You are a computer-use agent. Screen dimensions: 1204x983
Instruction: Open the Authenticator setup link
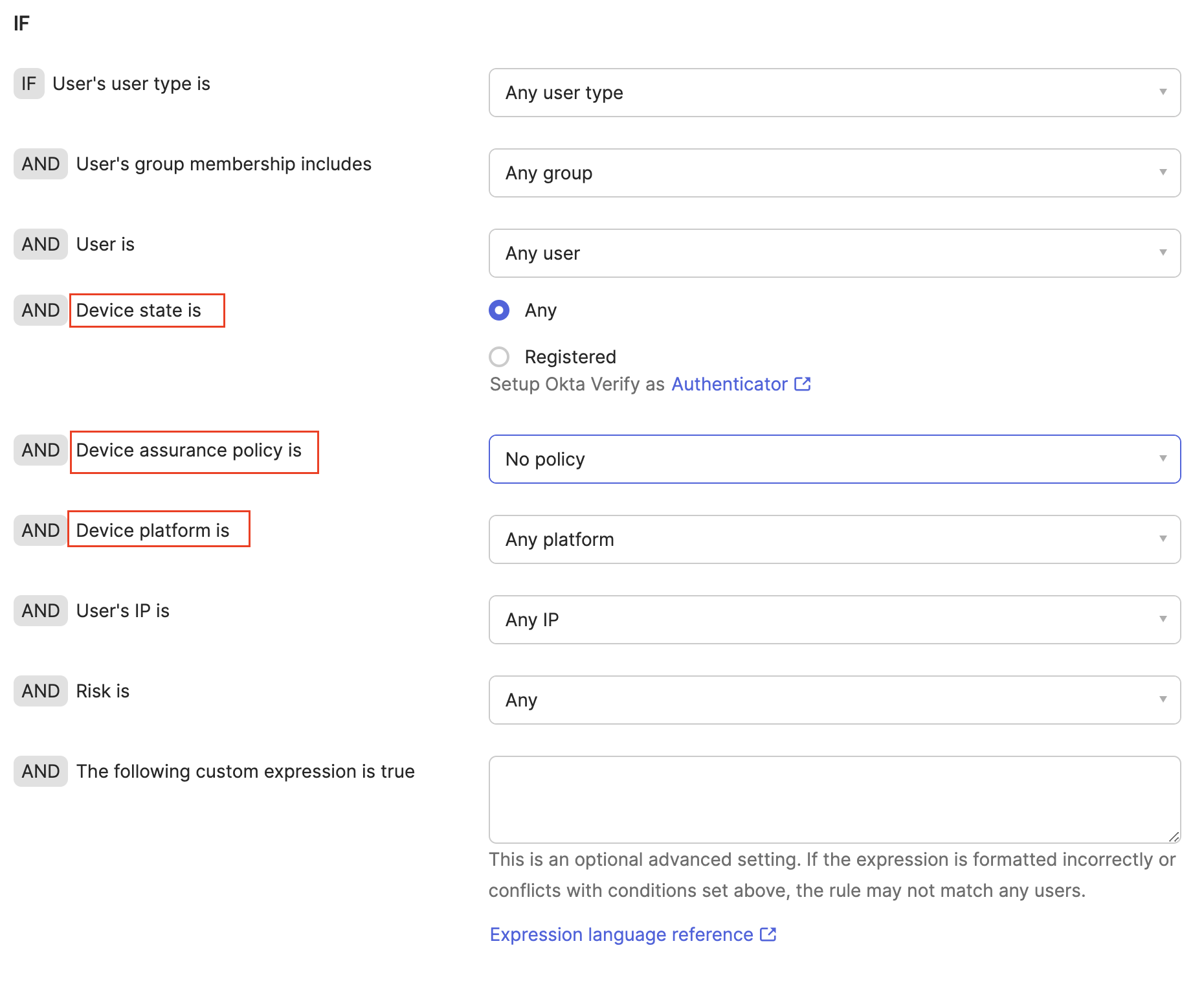point(728,383)
